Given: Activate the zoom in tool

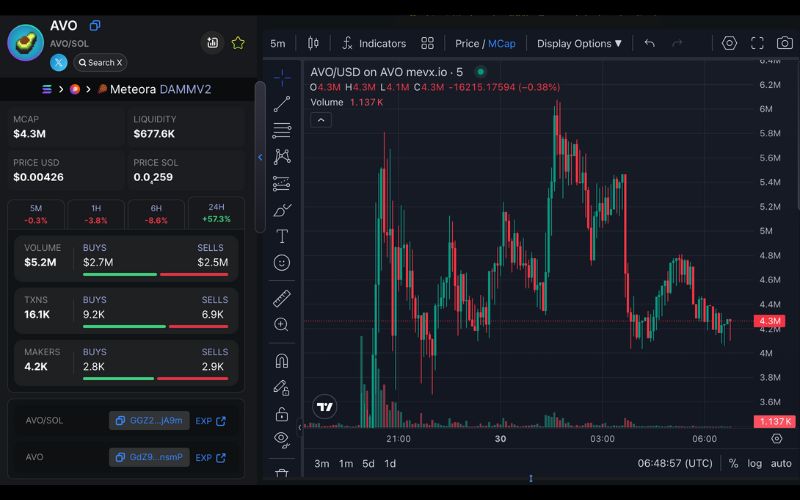Looking at the screenshot, I should coord(281,324).
